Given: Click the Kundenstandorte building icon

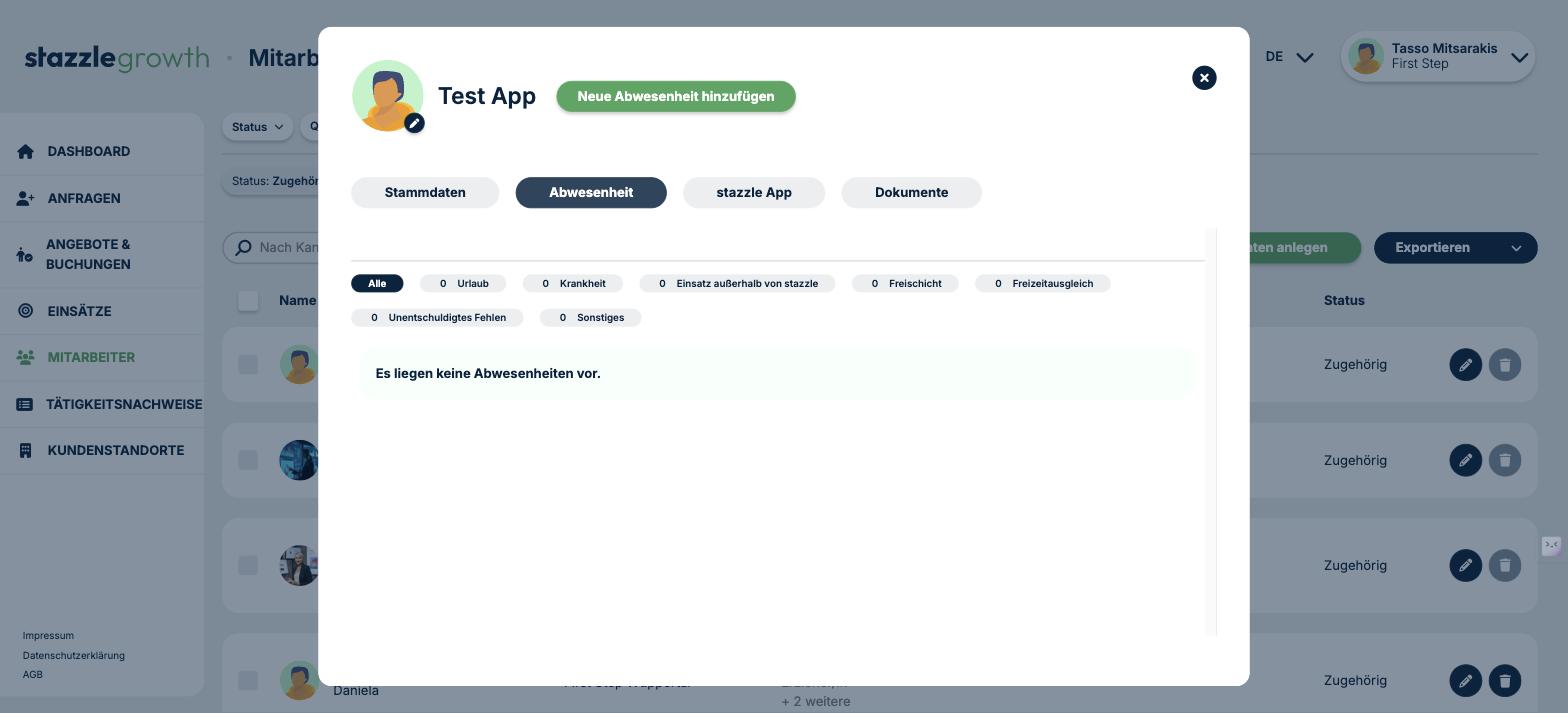Looking at the screenshot, I should [x=25, y=450].
